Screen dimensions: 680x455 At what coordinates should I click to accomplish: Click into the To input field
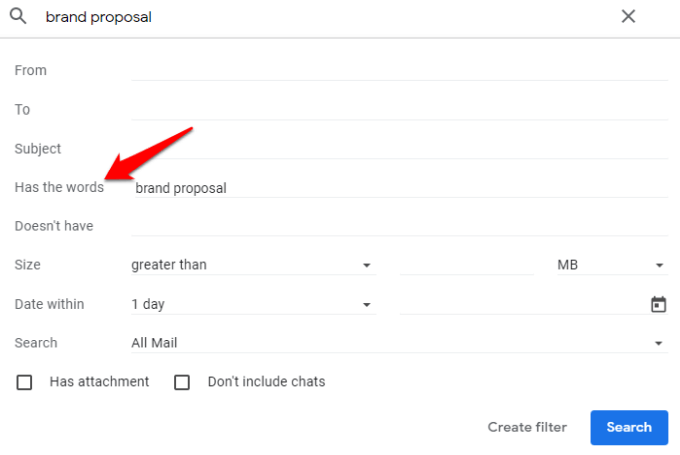[x=399, y=109]
